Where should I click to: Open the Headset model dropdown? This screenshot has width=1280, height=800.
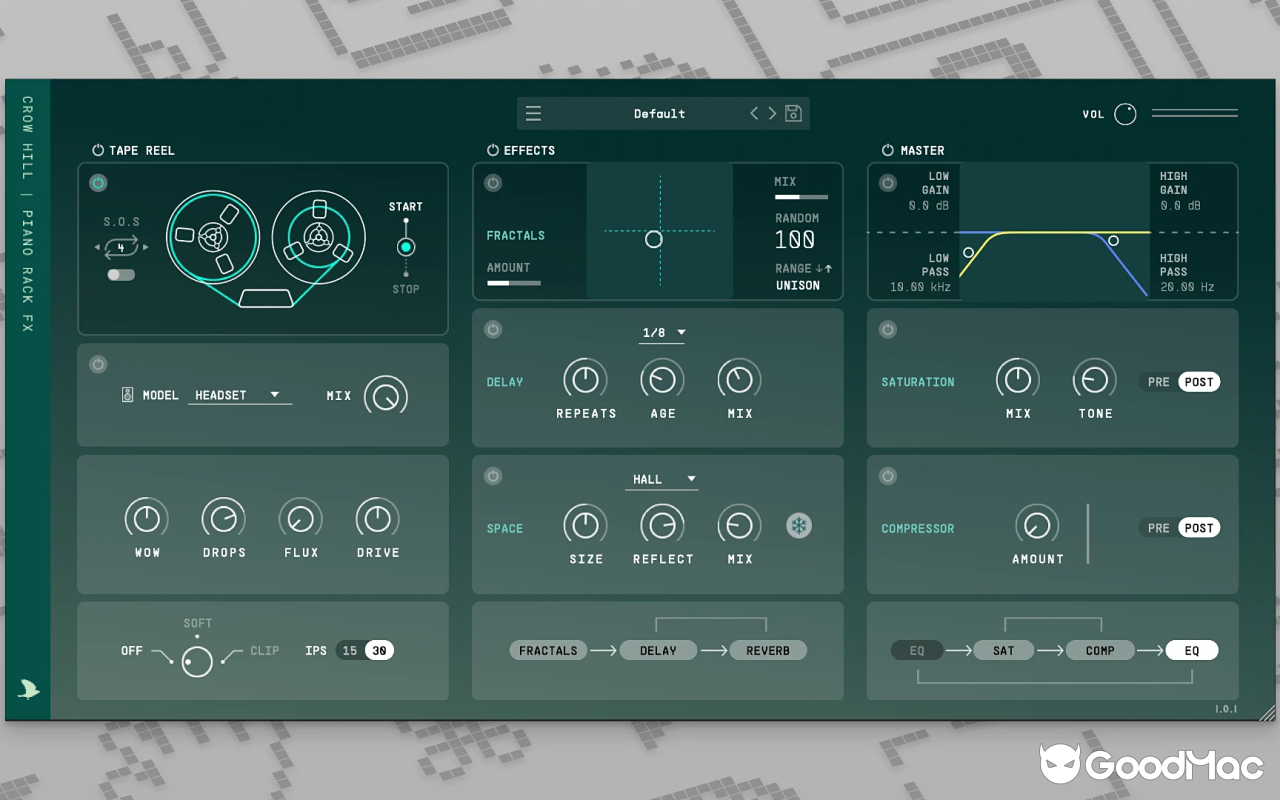[239, 395]
